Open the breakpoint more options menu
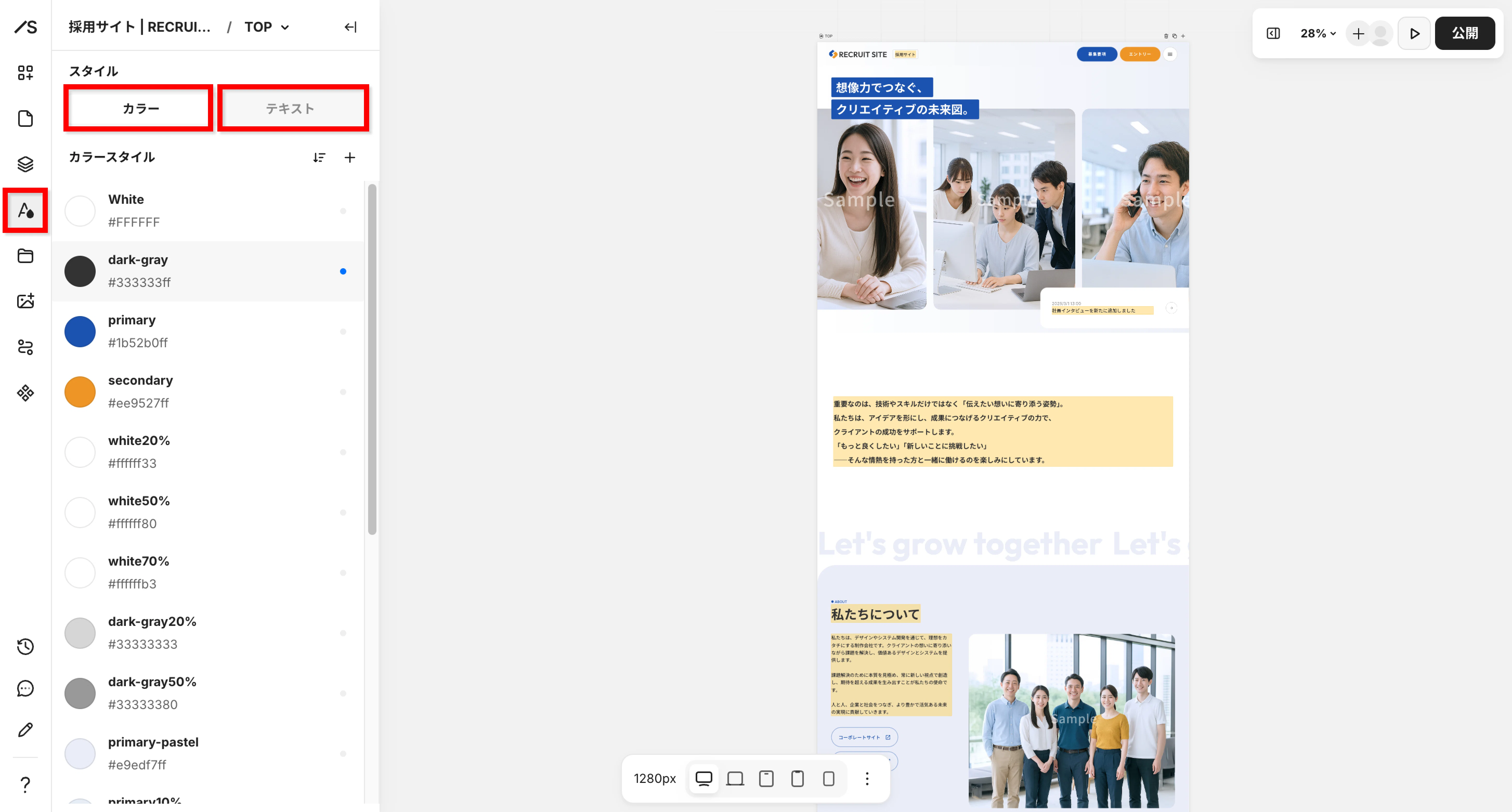Screen dimensions: 1512x812 (867, 778)
